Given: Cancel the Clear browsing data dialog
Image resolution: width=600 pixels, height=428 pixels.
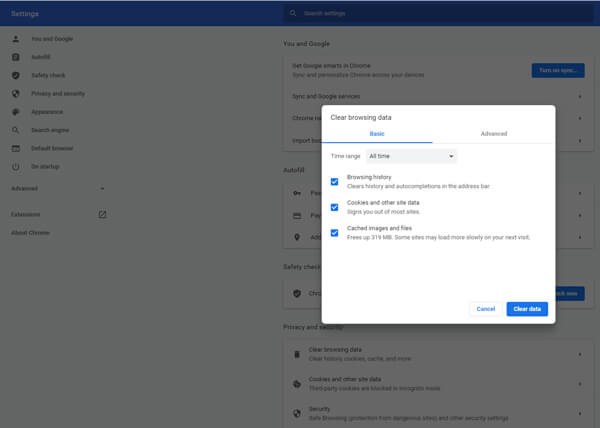Looking at the screenshot, I should tap(486, 309).
